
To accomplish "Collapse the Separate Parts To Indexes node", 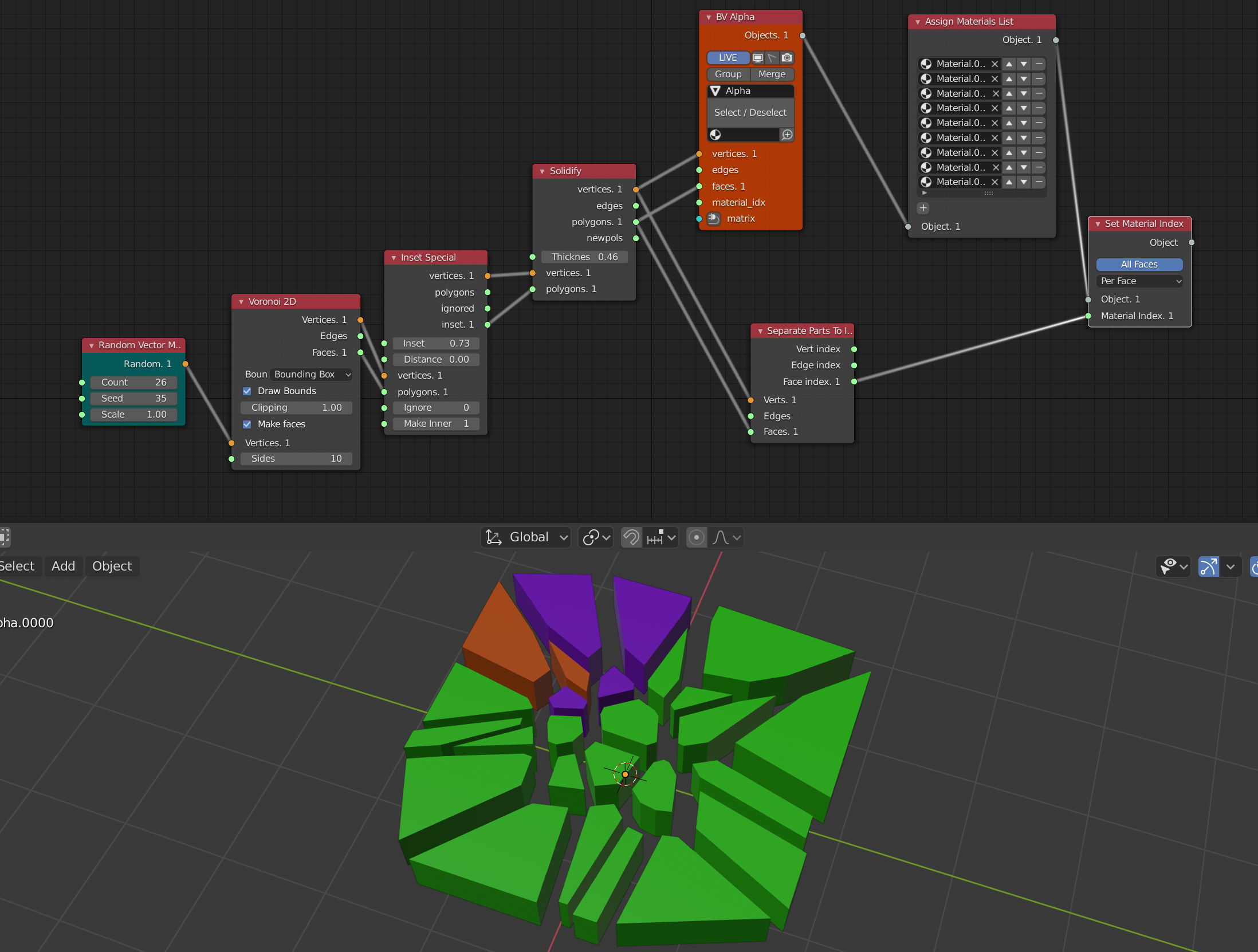I will [760, 331].
